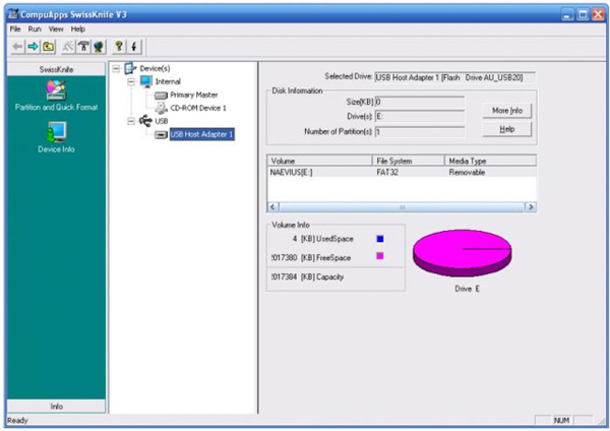Open the Run menu

(x=34, y=29)
